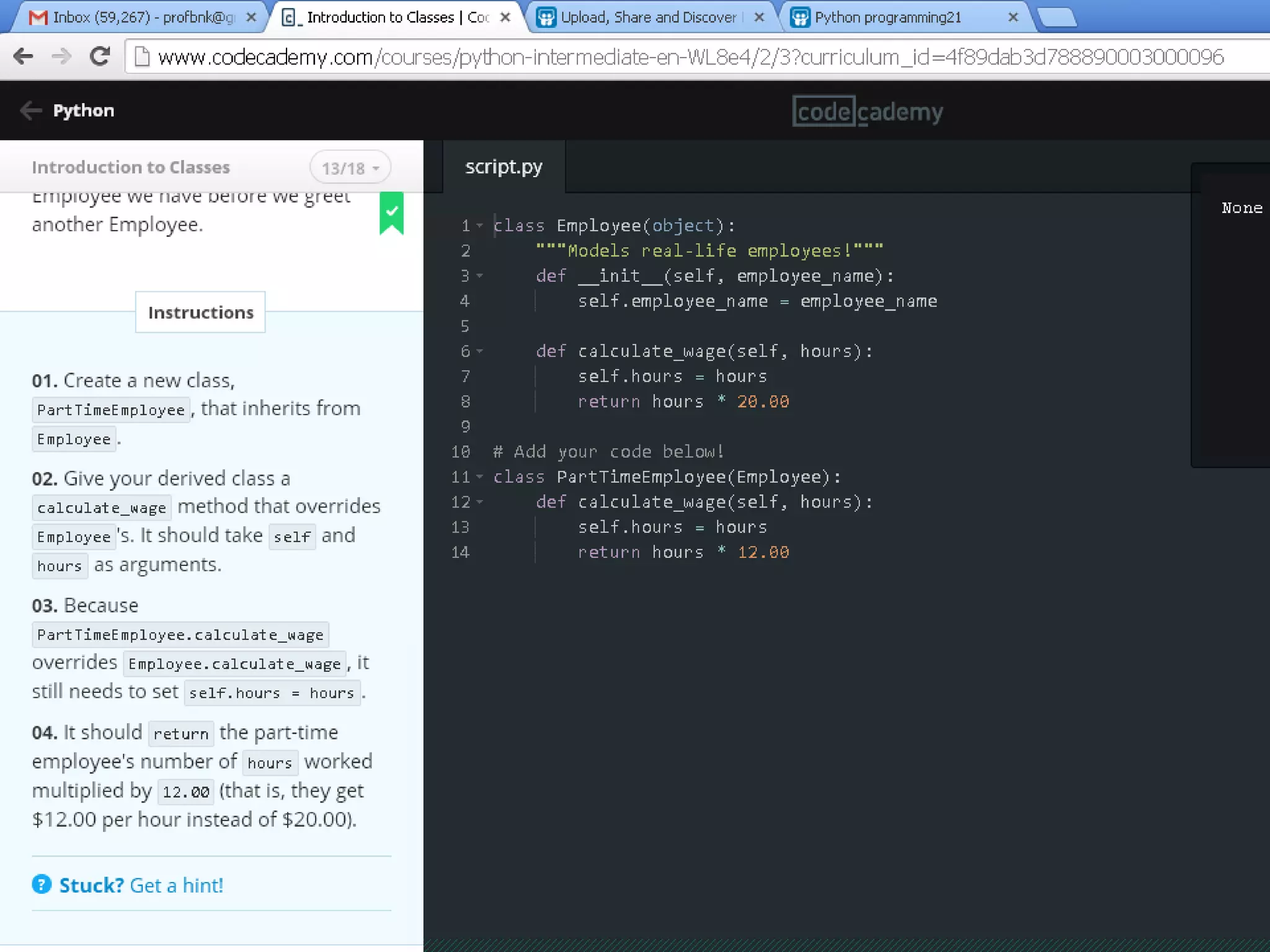Click the browser back arrow
This screenshot has height=952, width=1270.
23,56
